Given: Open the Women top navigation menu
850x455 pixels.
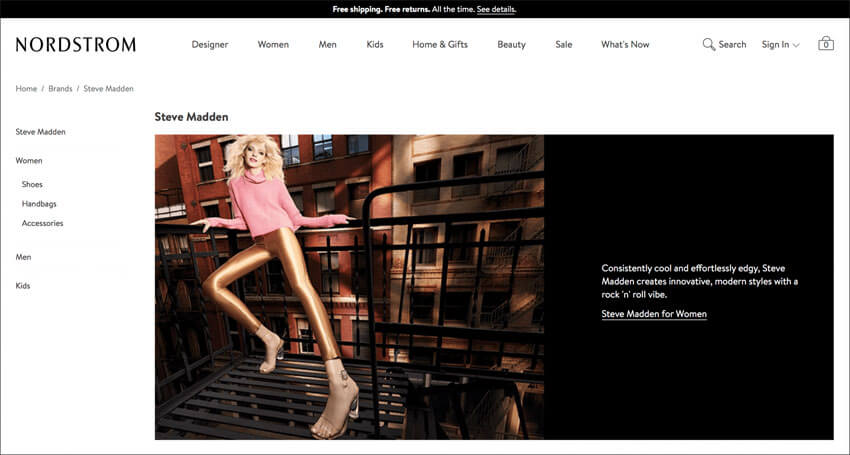Looking at the screenshot, I should (x=273, y=44).
